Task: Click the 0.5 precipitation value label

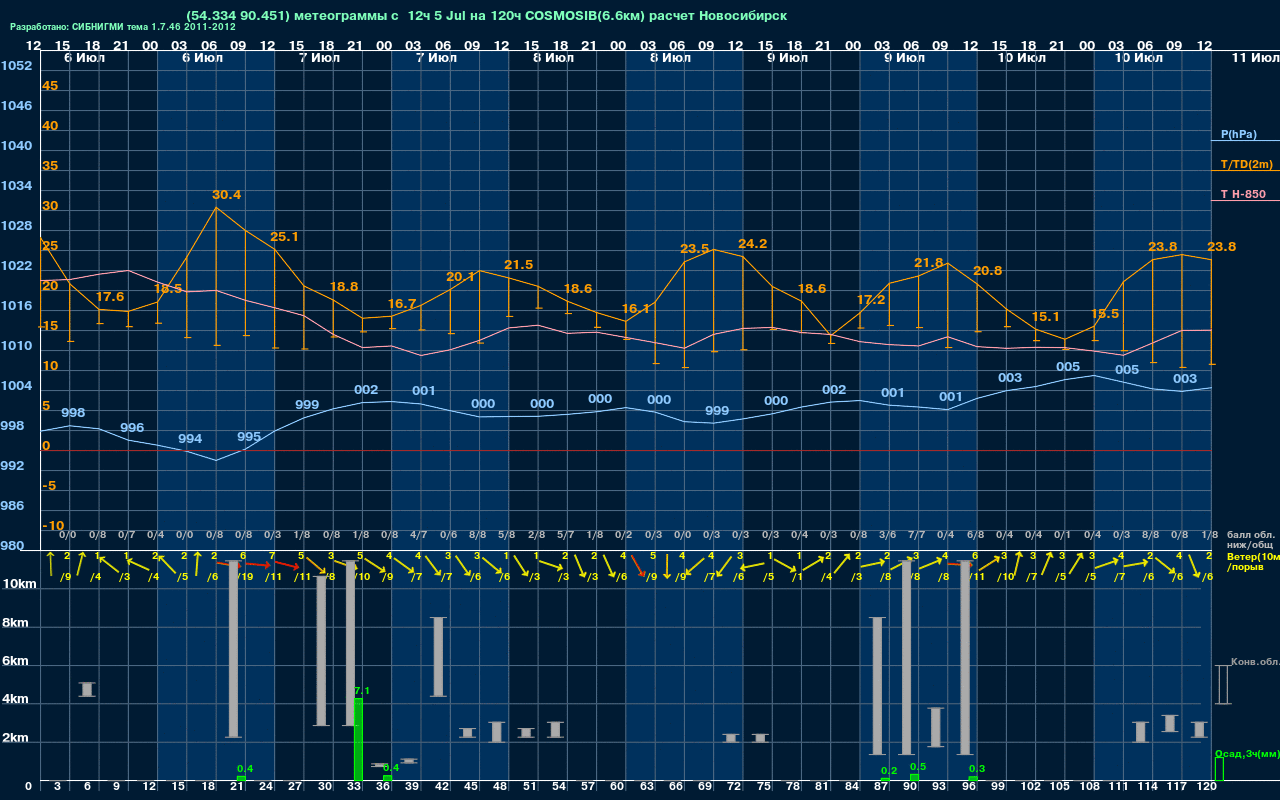Action: point(918,767)
